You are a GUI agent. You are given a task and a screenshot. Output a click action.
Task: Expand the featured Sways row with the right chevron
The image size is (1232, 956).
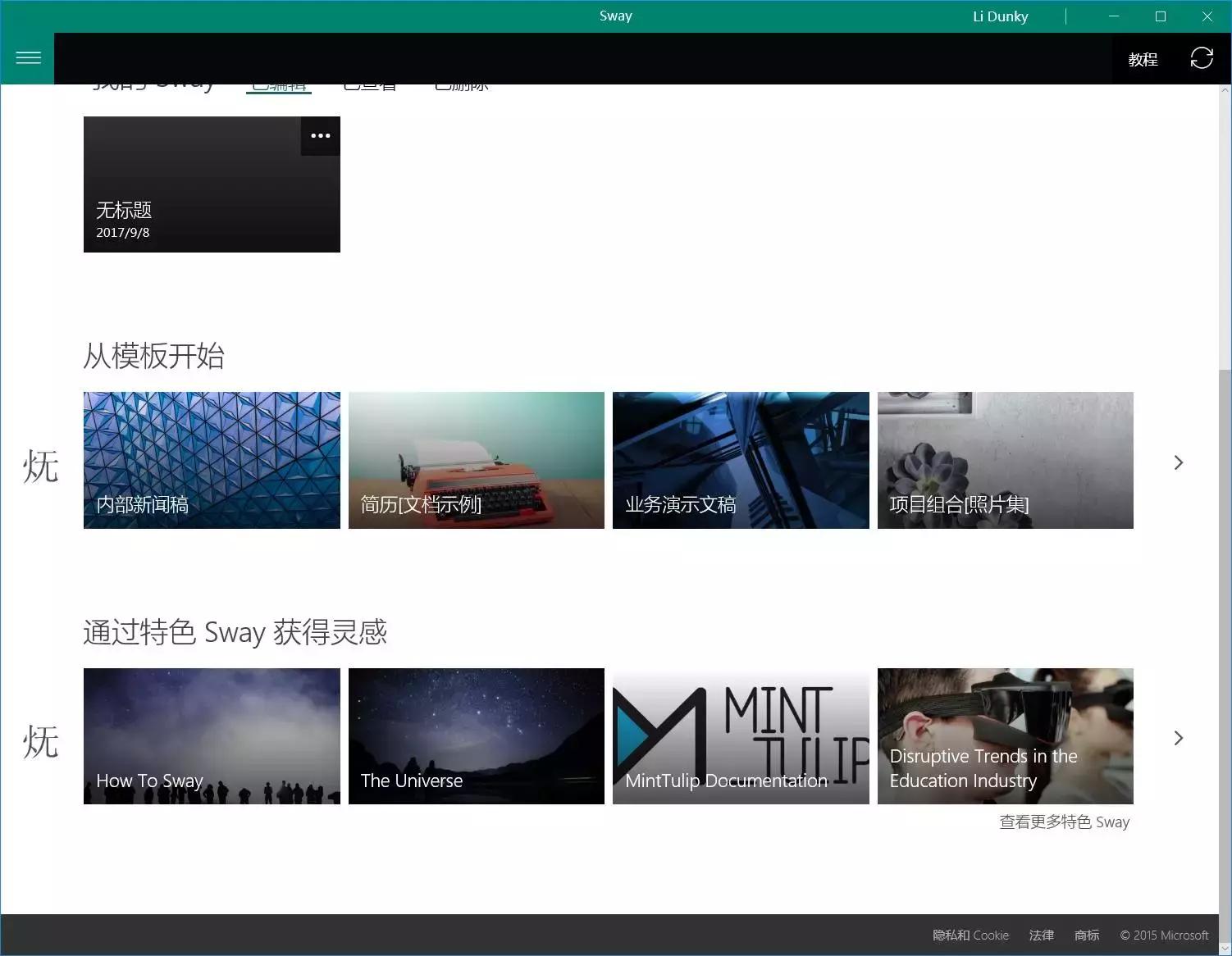click(1178, 737)
